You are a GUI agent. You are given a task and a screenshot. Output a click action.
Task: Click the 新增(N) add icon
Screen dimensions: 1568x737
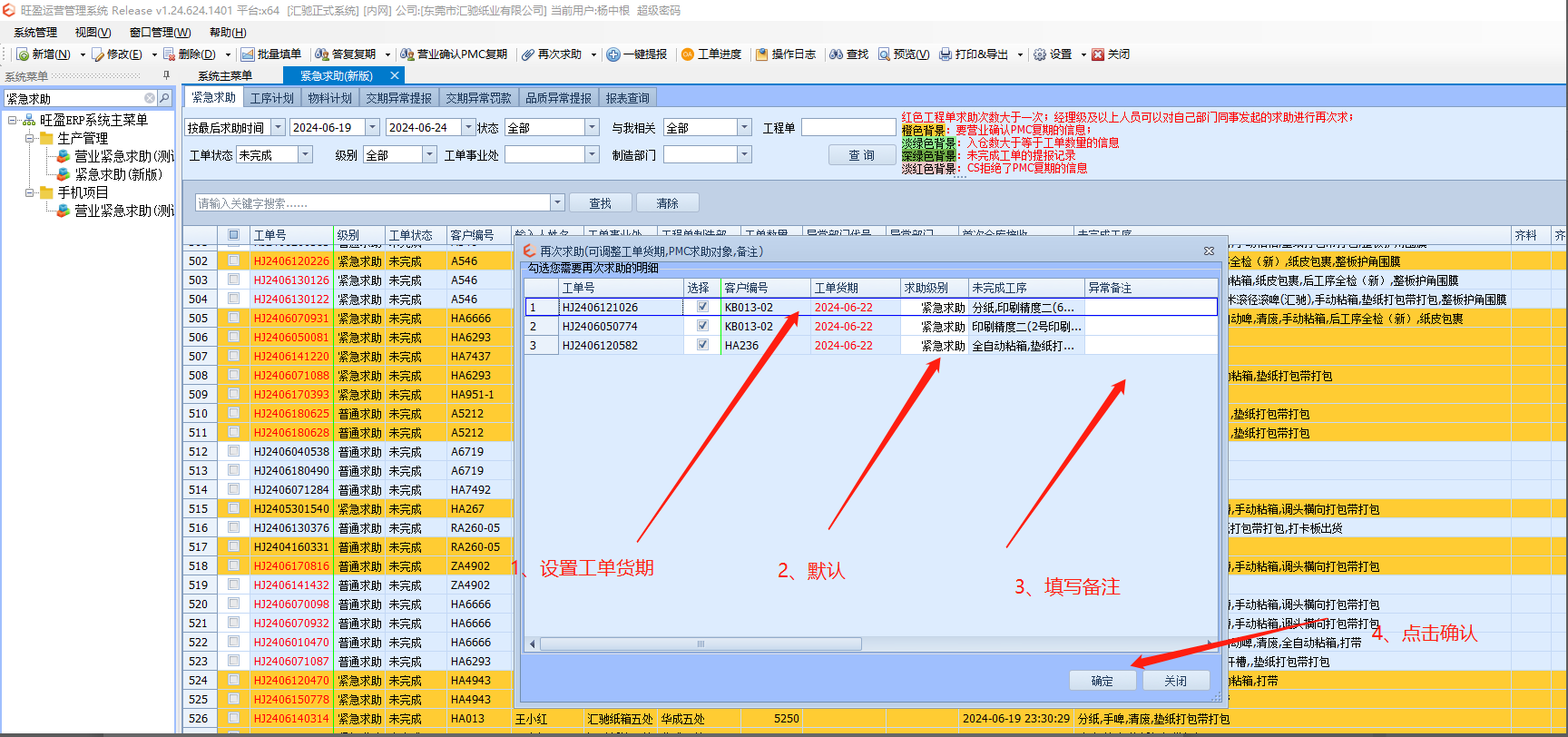24,54
